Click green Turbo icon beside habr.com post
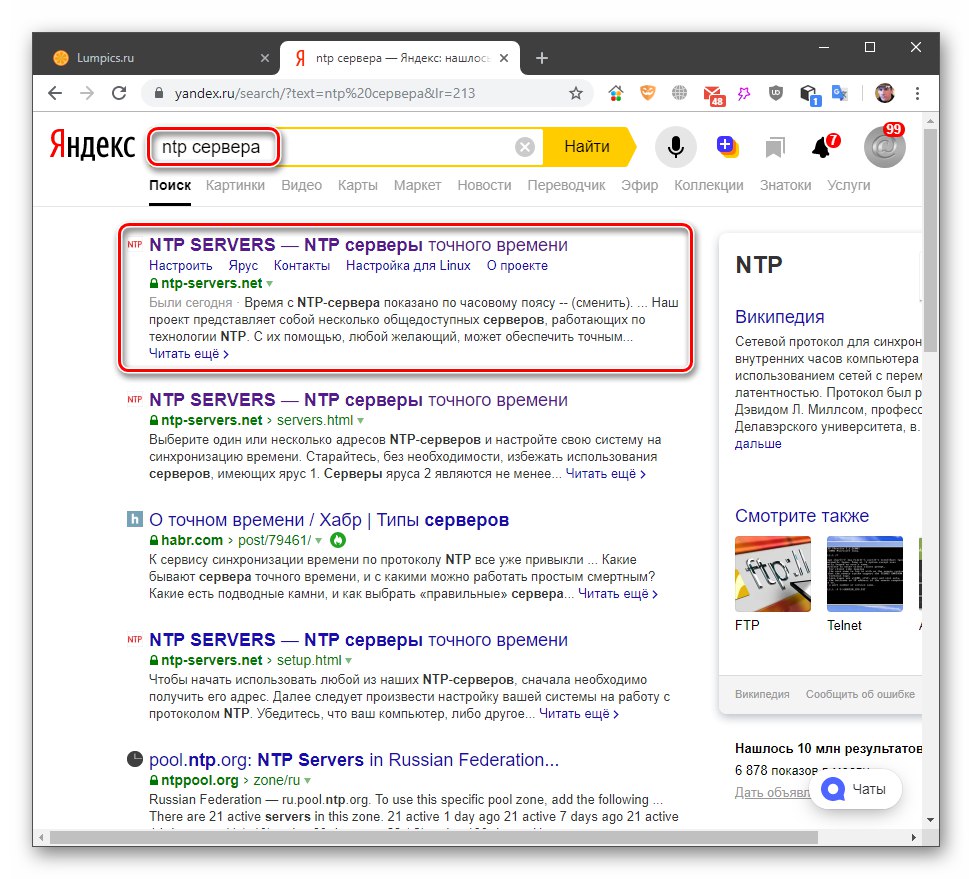972x879 pixels. (337, 540)
